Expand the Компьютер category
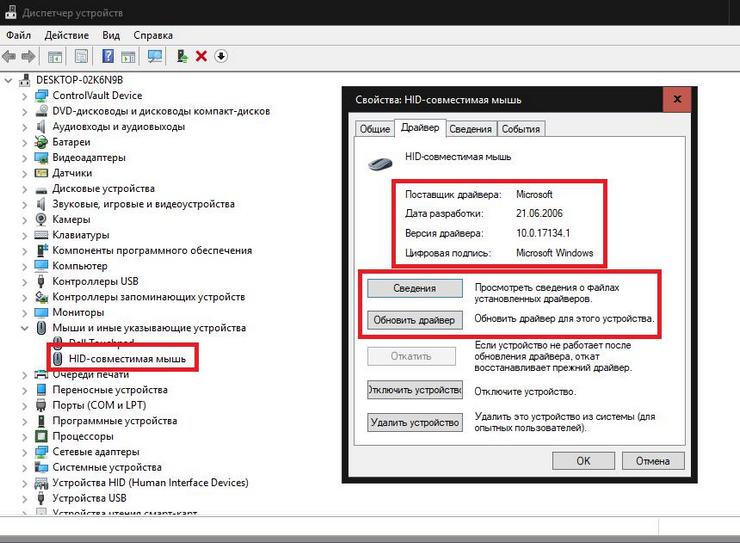The image size is (740, 543). coord(25,266)
